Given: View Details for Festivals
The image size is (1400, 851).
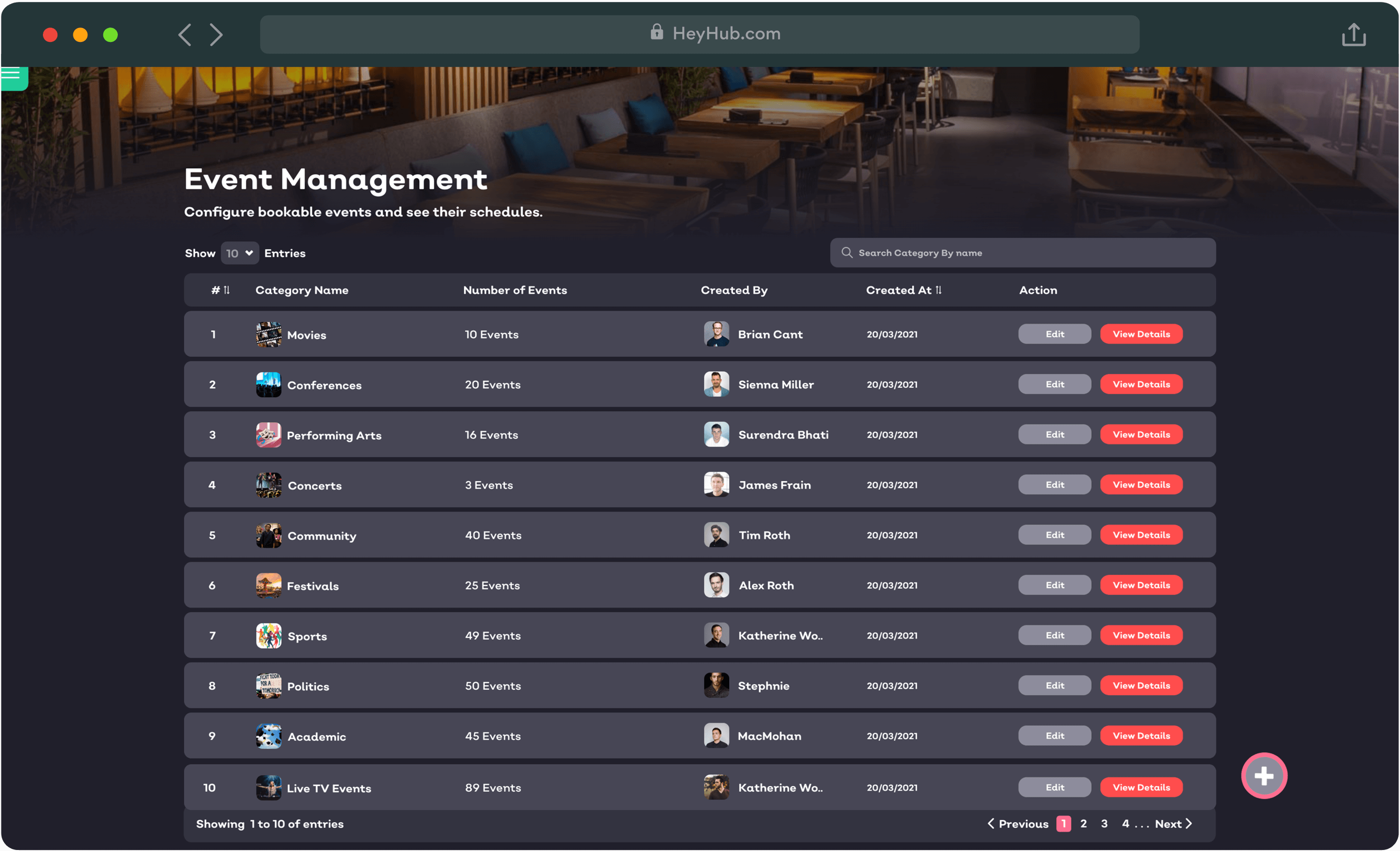Looking at the screenshot, I should pyautogui.click(x=1141, y=584).
